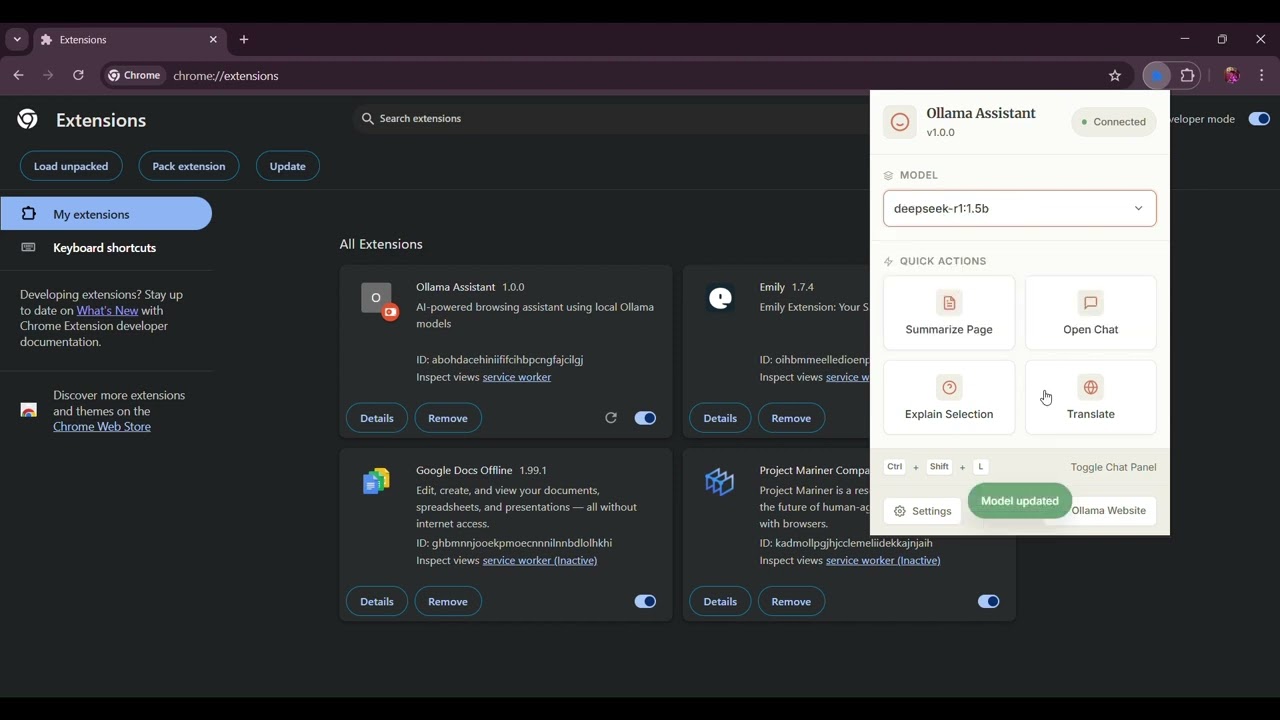The width and height of the screenshot is (1280, 720).
Task: Open the deepseek-r1:1.5b model dropdown
Action: click(x=1020, y=209)
